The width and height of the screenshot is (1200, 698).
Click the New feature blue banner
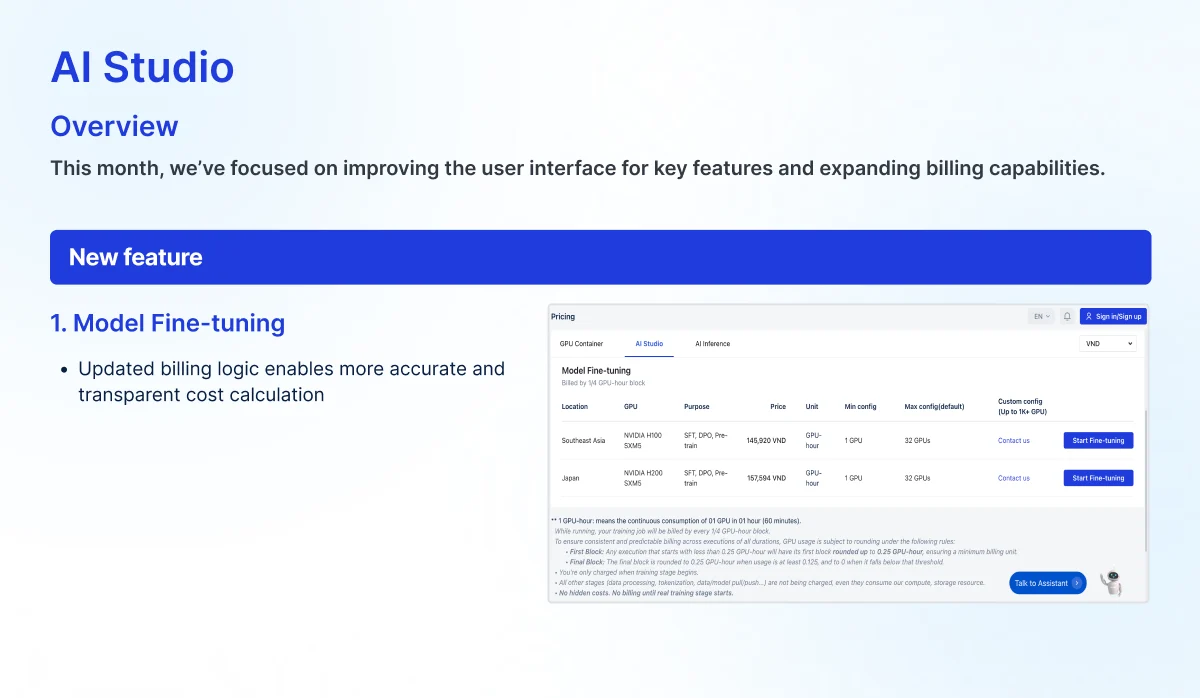[x=600, y=257]
